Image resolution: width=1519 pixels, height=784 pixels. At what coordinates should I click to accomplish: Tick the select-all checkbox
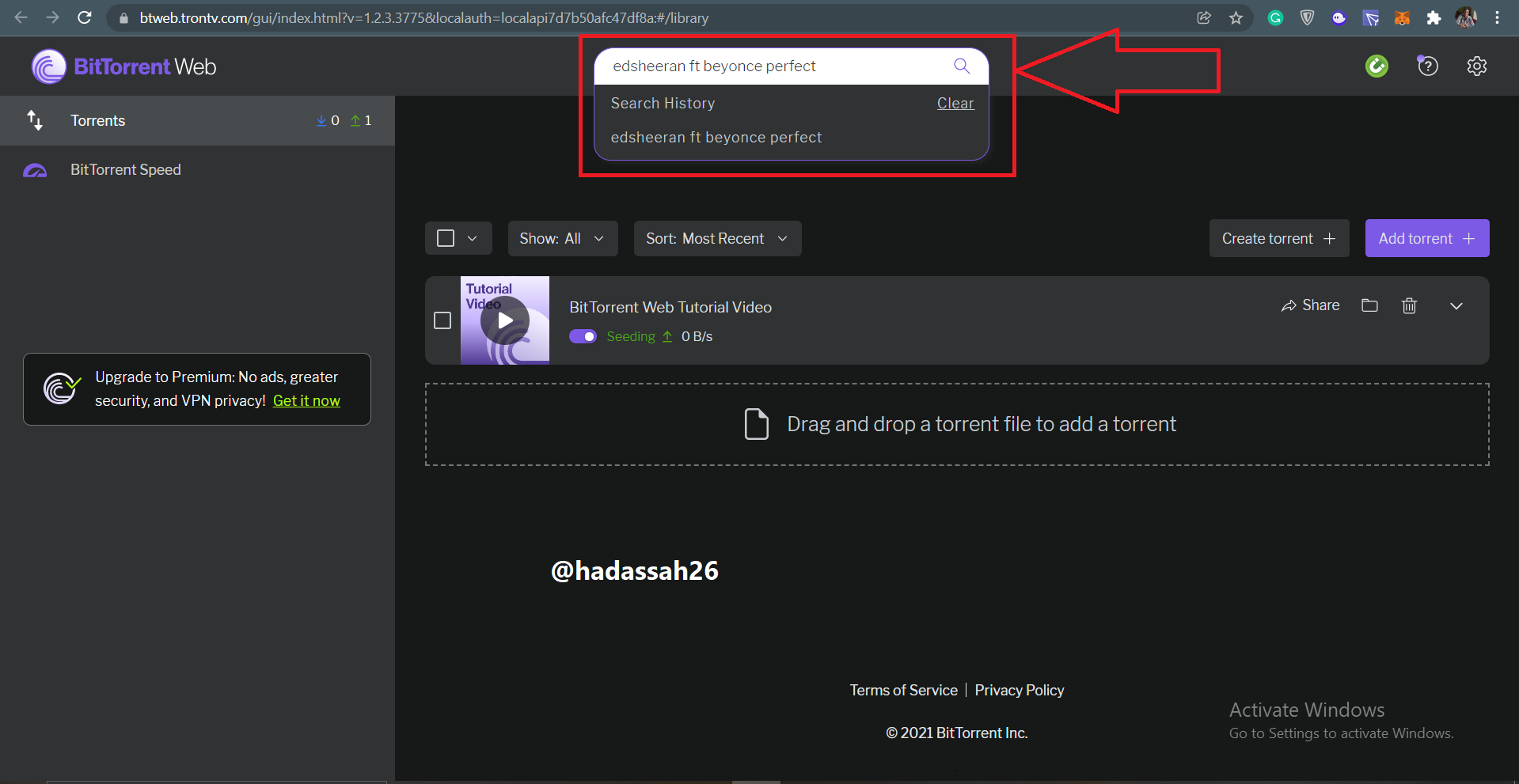[x=446, y=238]
